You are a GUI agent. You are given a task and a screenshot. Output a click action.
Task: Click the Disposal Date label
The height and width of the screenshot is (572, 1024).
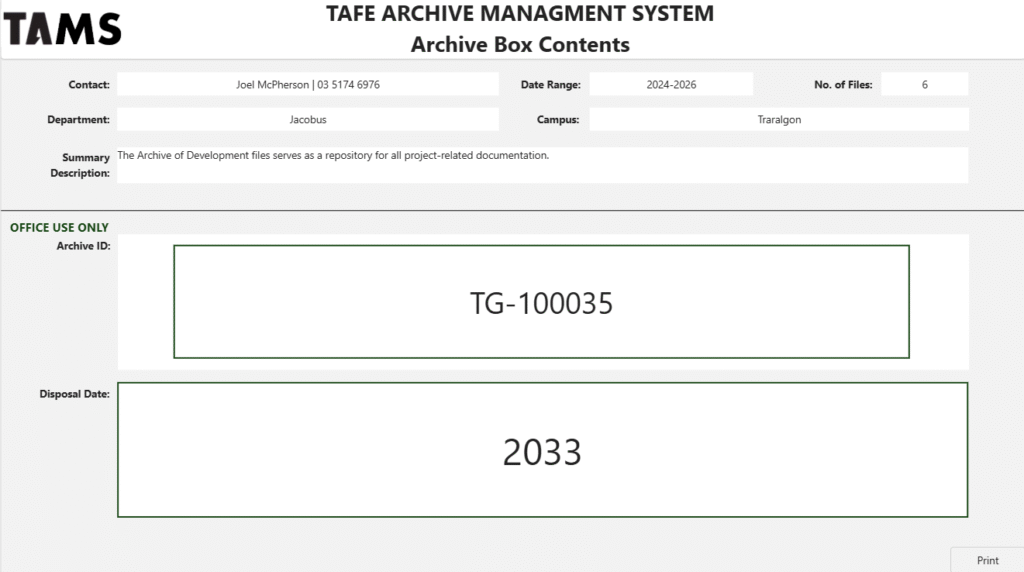point(74,394)
